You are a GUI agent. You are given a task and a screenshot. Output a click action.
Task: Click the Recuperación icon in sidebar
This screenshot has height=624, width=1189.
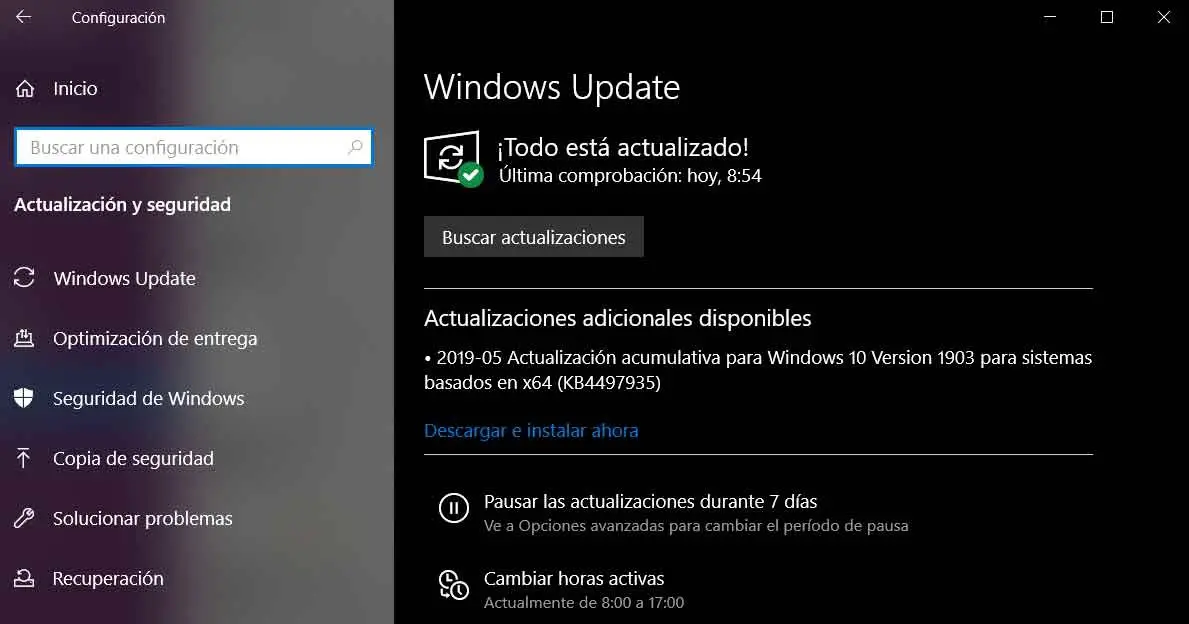(x=24, y=579)
